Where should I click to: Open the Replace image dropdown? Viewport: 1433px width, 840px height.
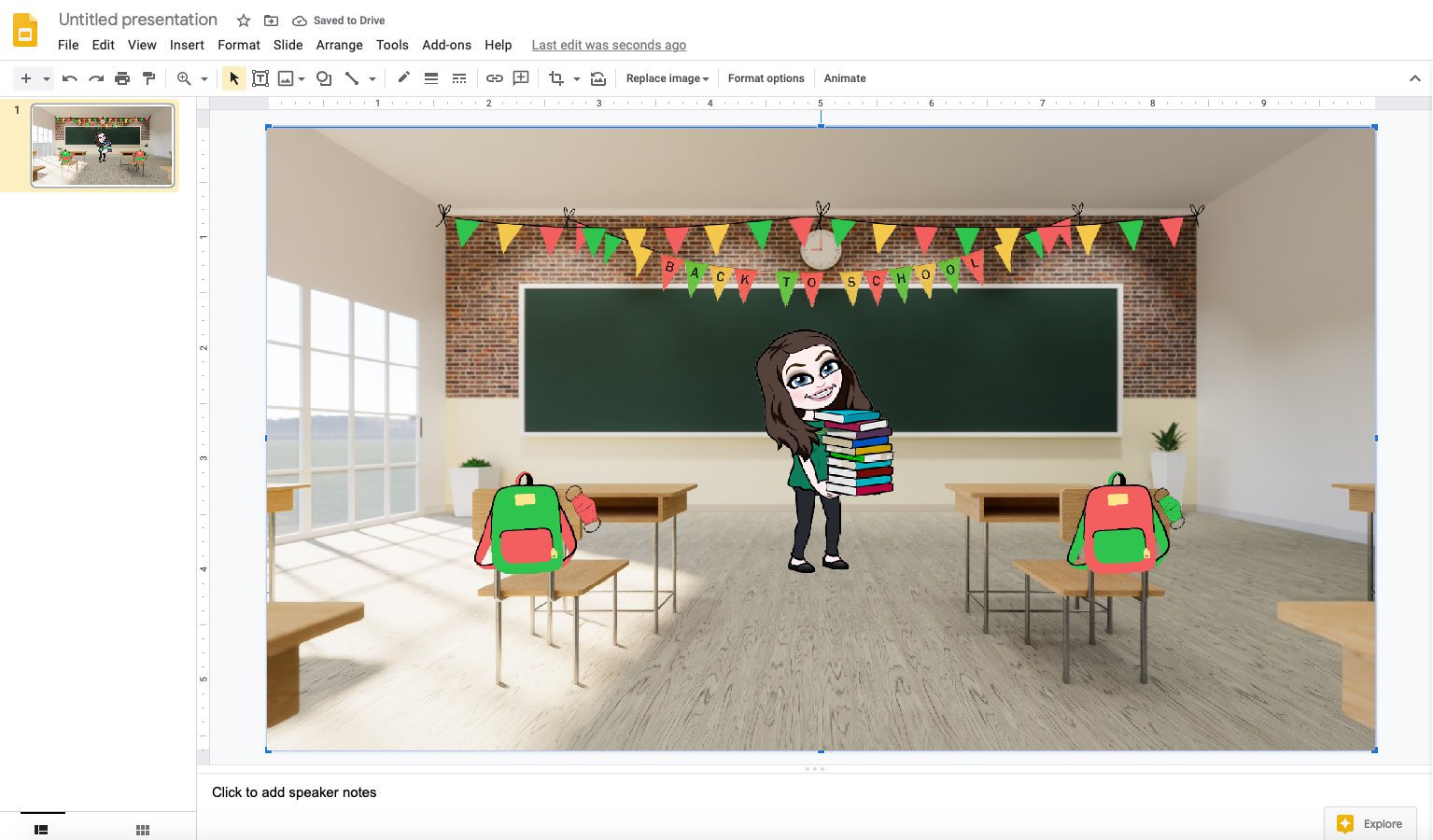(x=667, y=78)
